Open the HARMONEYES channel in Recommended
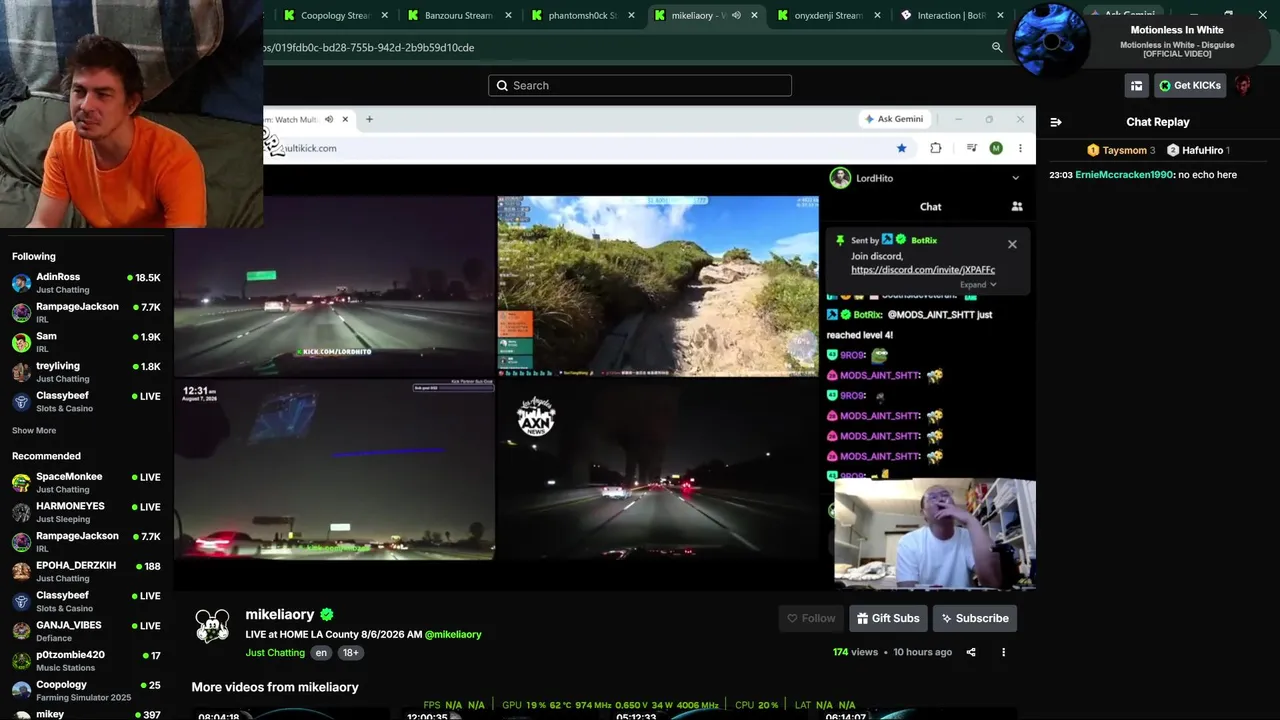The height and width of the screenshot is (720, 1280). click(86, 513)
